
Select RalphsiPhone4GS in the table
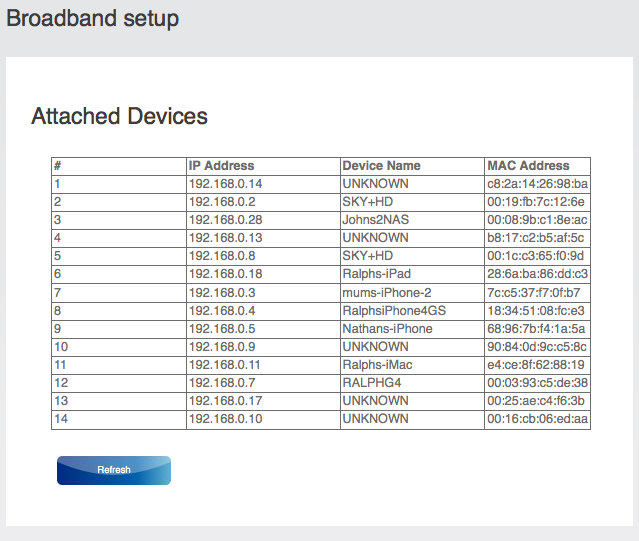click(394, 310)
